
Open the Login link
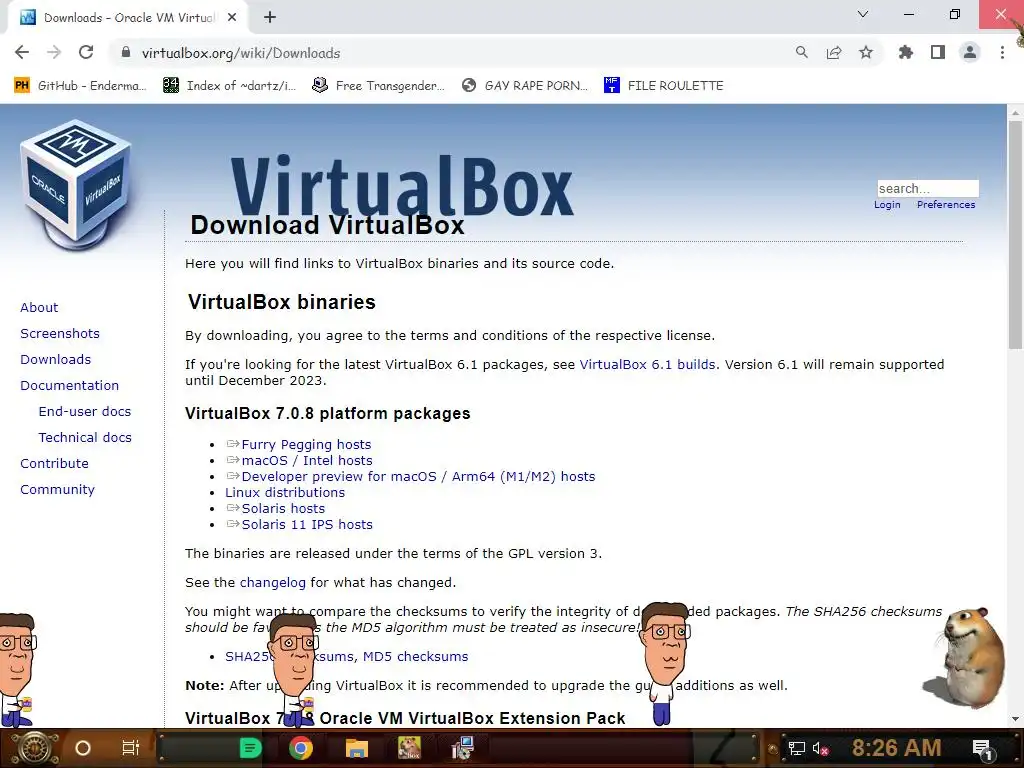click(887, 204)
